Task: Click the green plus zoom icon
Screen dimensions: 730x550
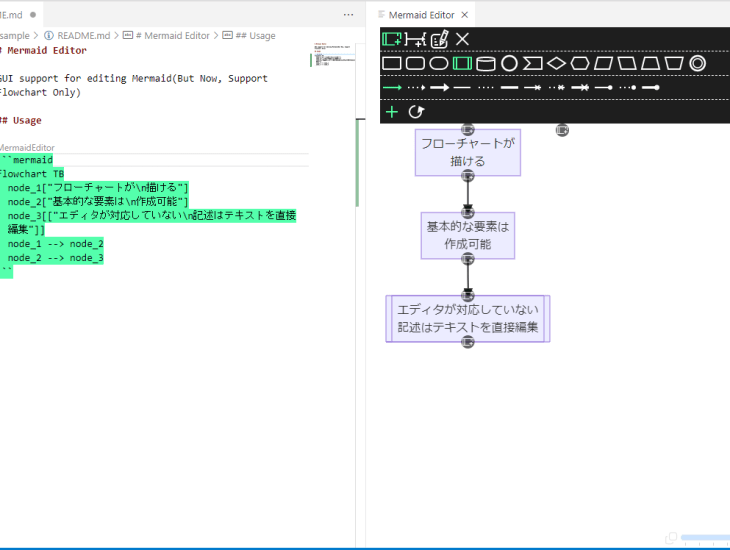Action: click(392, 112)
